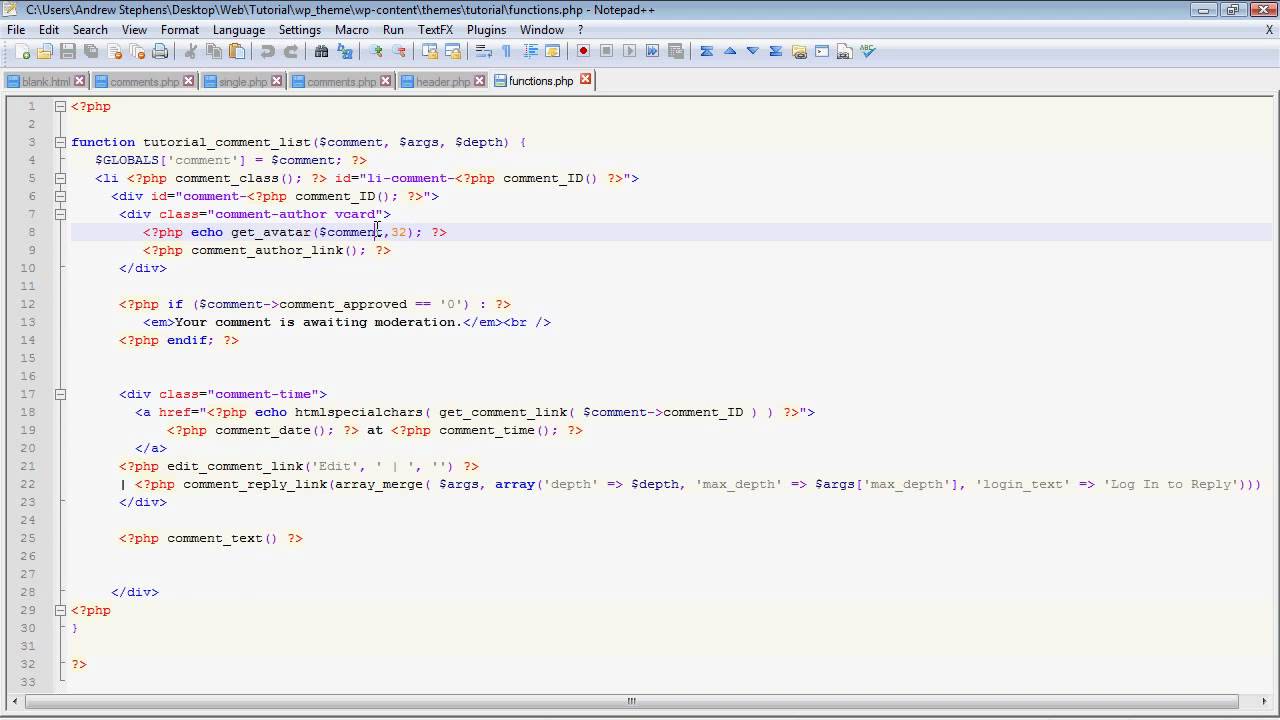This screenshot has height=720, width=1280.
Task: Toggle Show All Characters pilcrow icon
Action: (506, 52)
